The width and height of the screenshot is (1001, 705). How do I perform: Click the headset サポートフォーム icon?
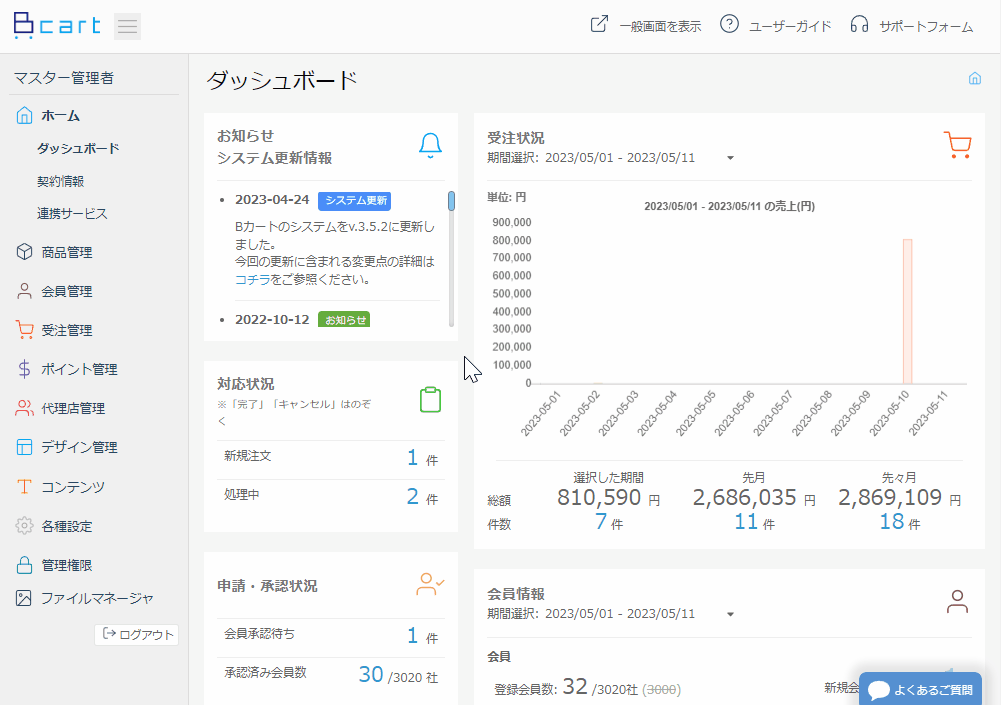point(859,24)
